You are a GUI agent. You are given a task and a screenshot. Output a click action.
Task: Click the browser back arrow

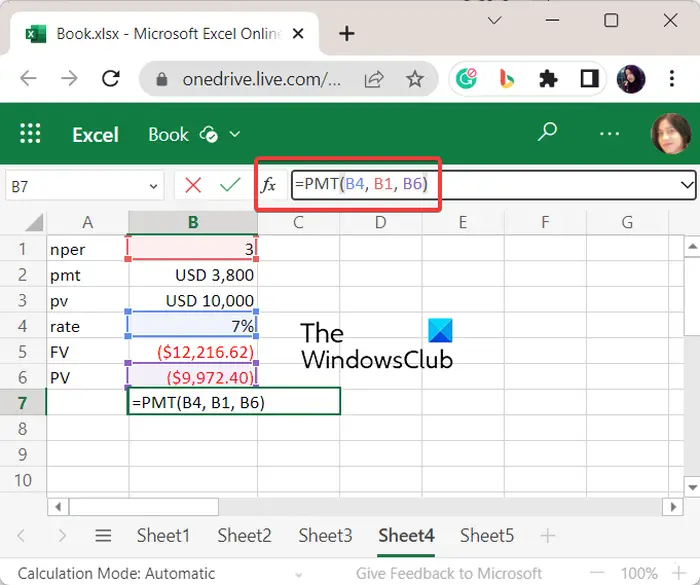pos(28,79)
